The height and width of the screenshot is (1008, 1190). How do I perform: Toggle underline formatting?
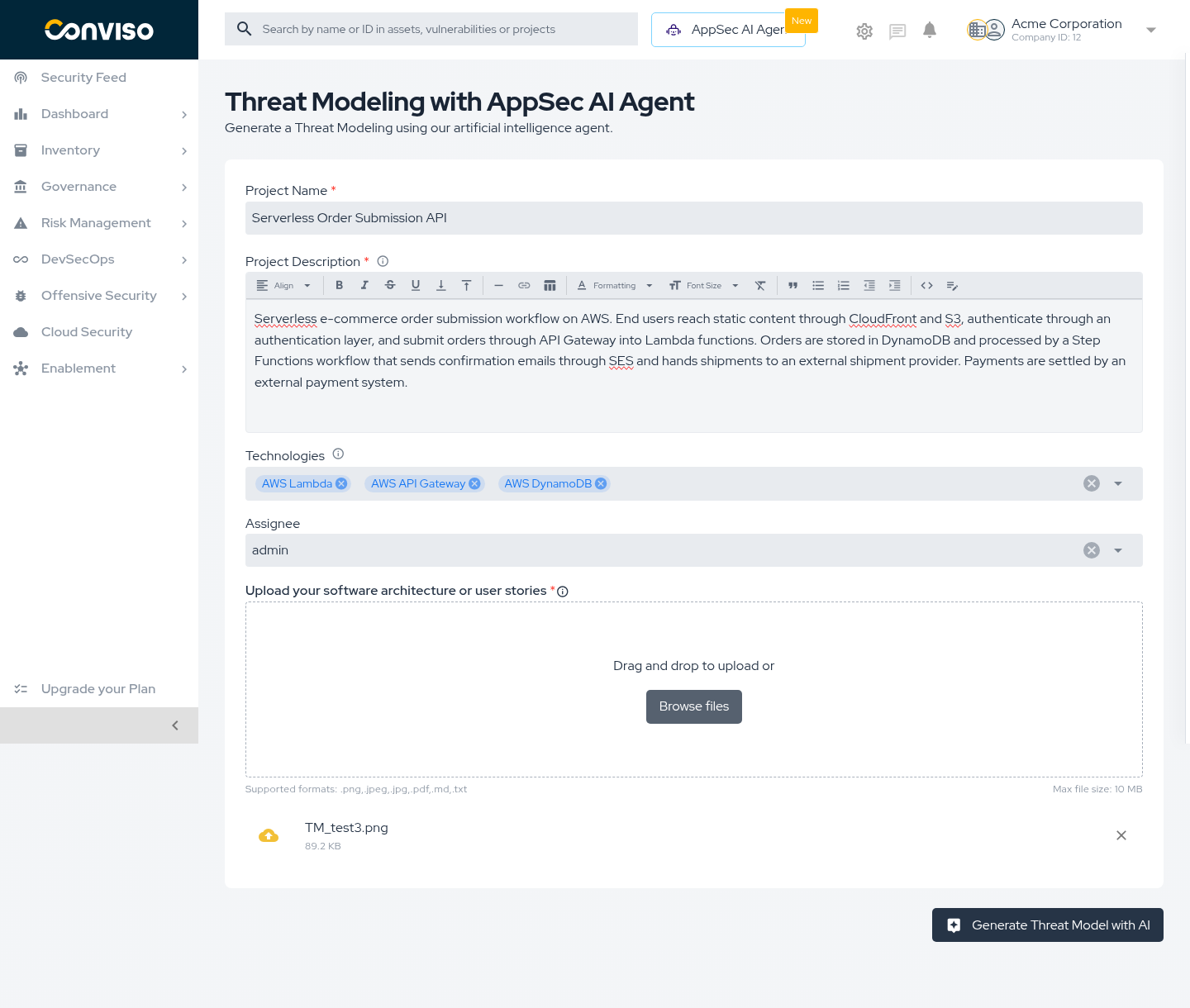coord(416,286)
